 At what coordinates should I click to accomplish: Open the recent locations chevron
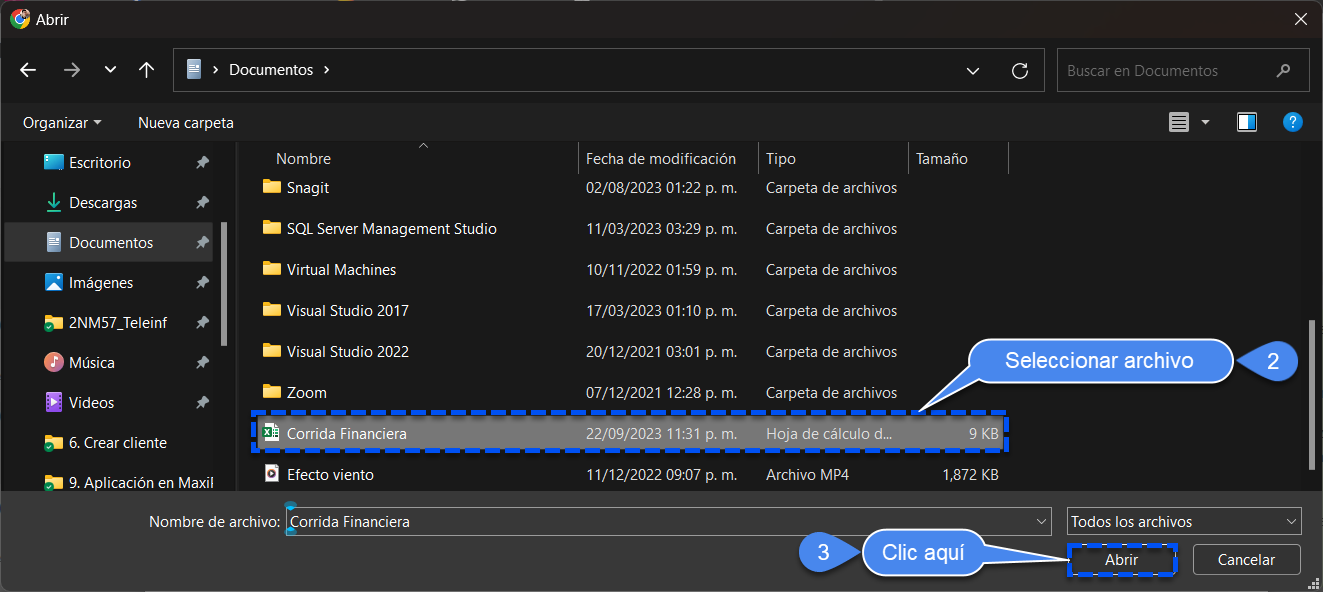pos(111,70)
